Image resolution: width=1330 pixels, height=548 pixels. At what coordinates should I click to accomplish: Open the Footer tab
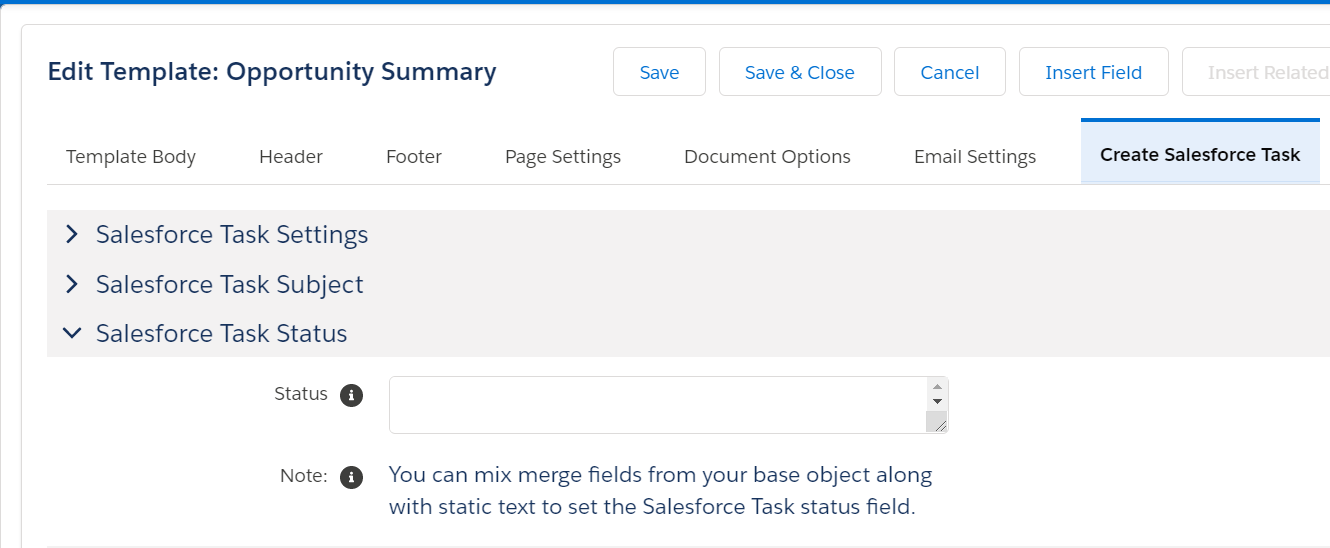(x=414, y=157)
